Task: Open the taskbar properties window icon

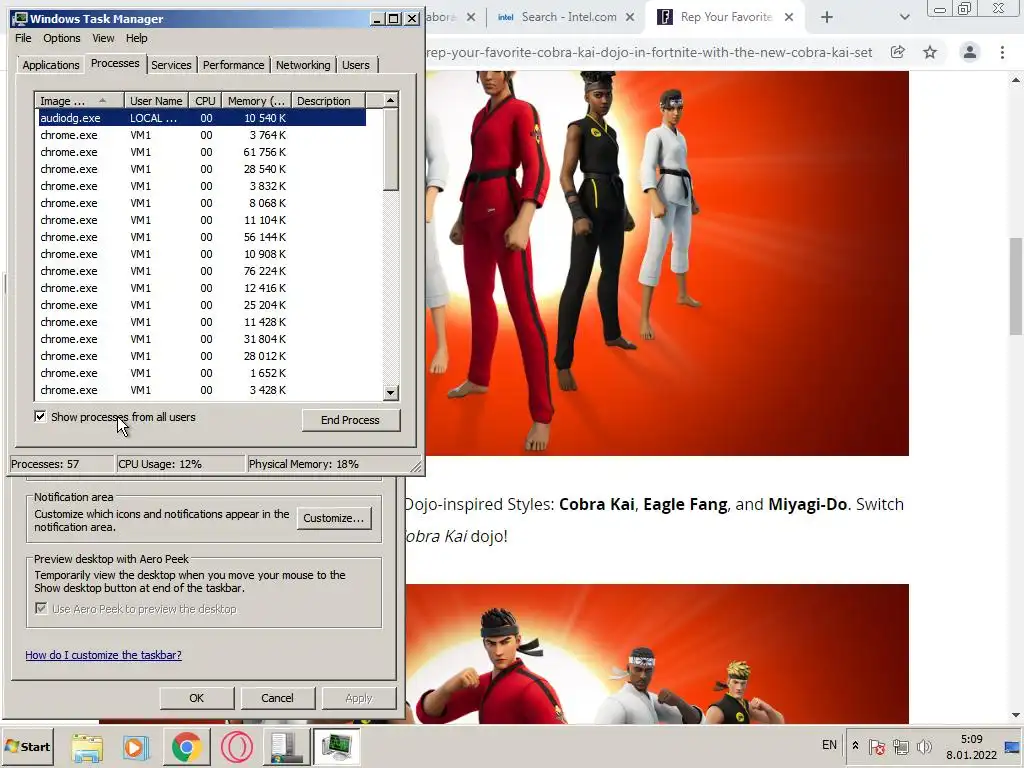Action: tap(286, 746)
